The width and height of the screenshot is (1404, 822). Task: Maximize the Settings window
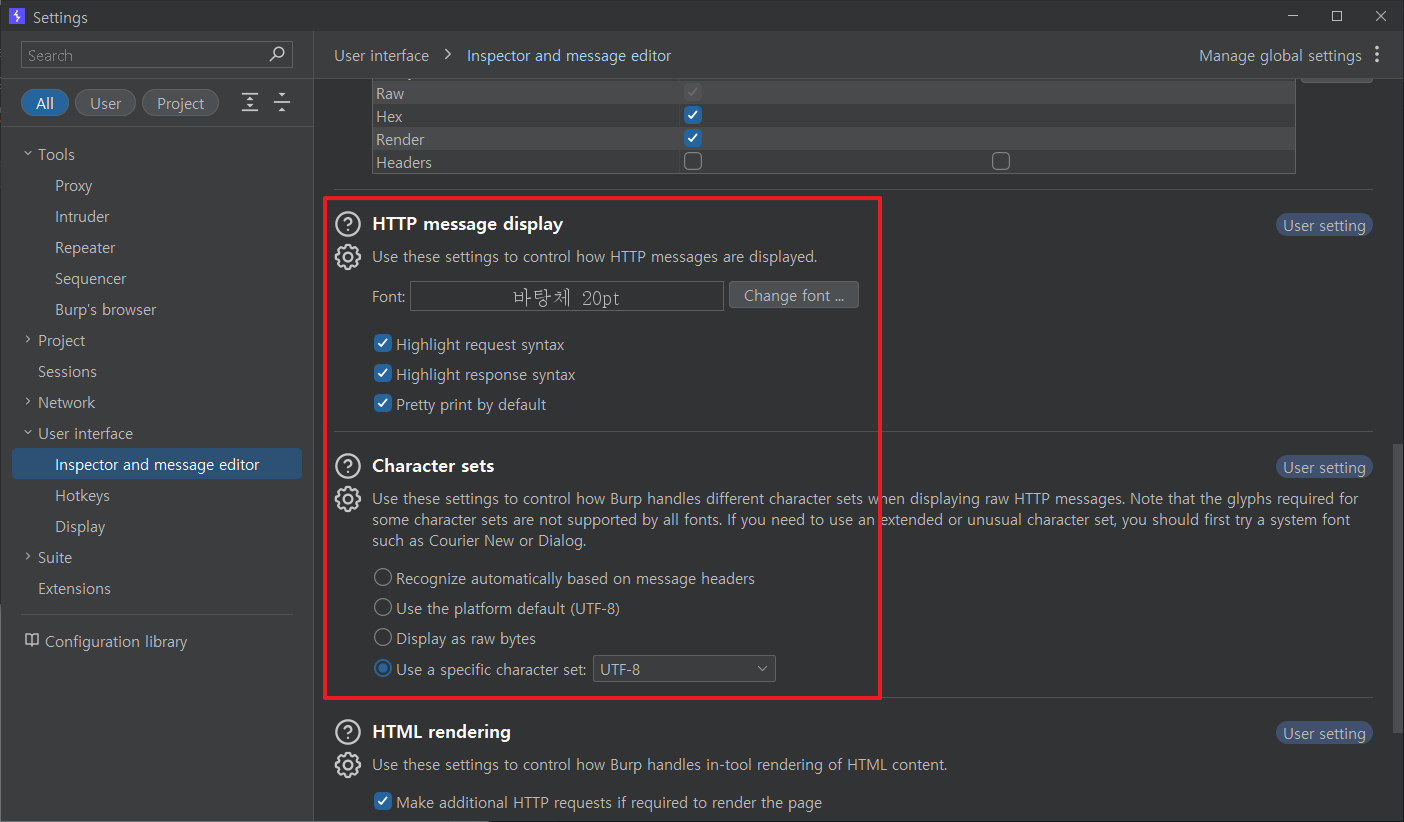[x=1337, y=16]
